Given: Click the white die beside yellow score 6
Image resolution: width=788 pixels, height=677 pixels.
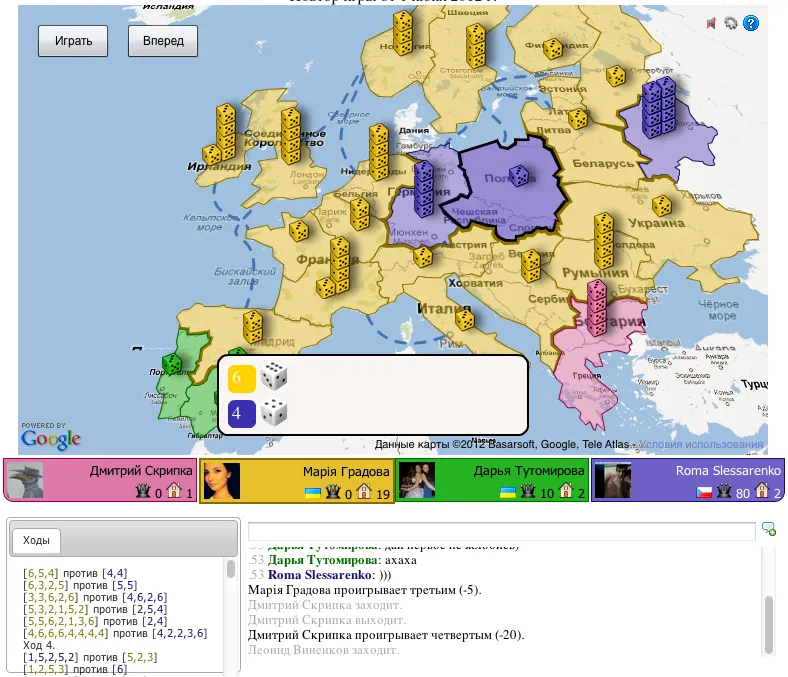Looking at the screenshot, I should 274,377.
